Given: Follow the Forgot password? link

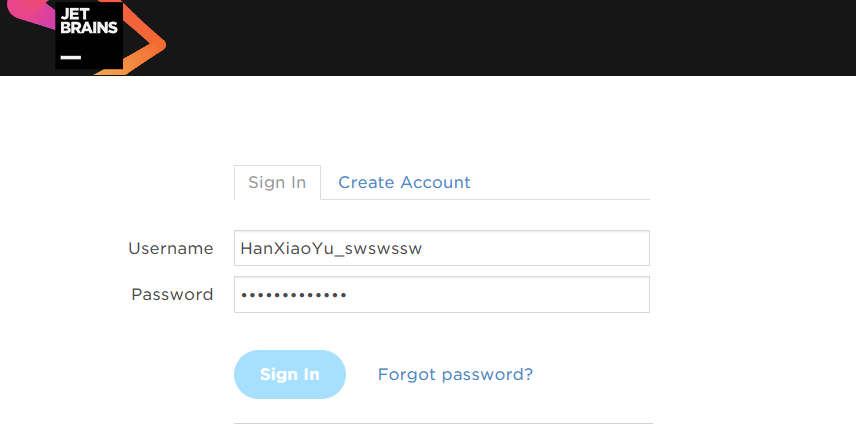Looking at the screenshot, I should click(x=455, y=374).
